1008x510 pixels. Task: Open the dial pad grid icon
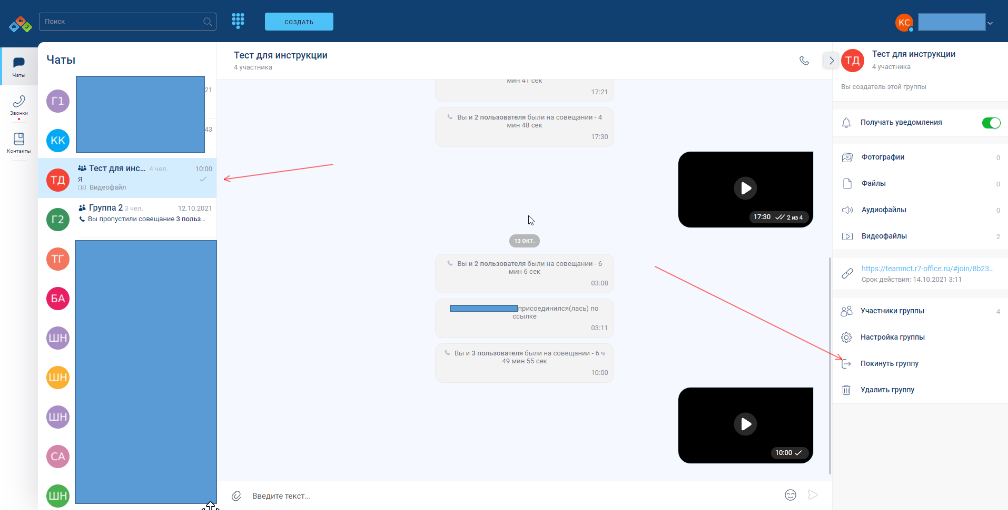[238, 21]
